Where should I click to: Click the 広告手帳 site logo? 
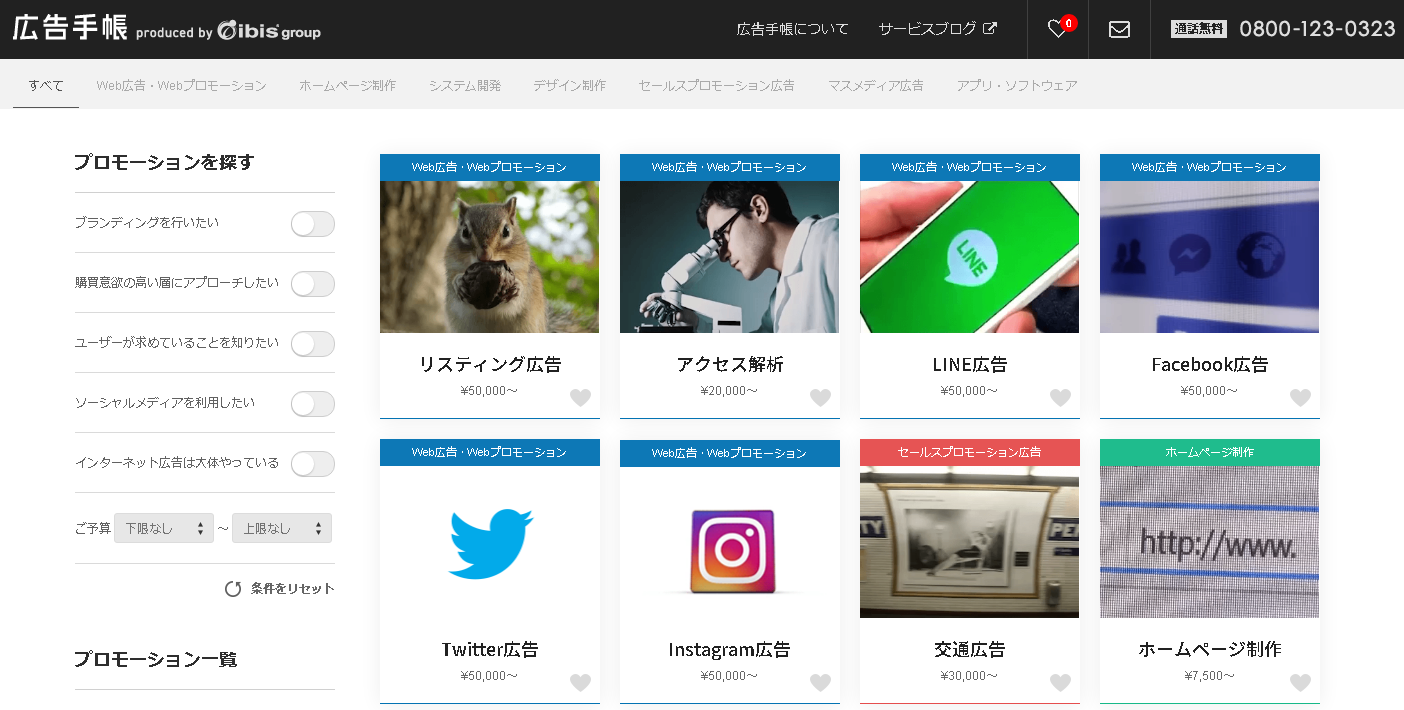[70, 28]
